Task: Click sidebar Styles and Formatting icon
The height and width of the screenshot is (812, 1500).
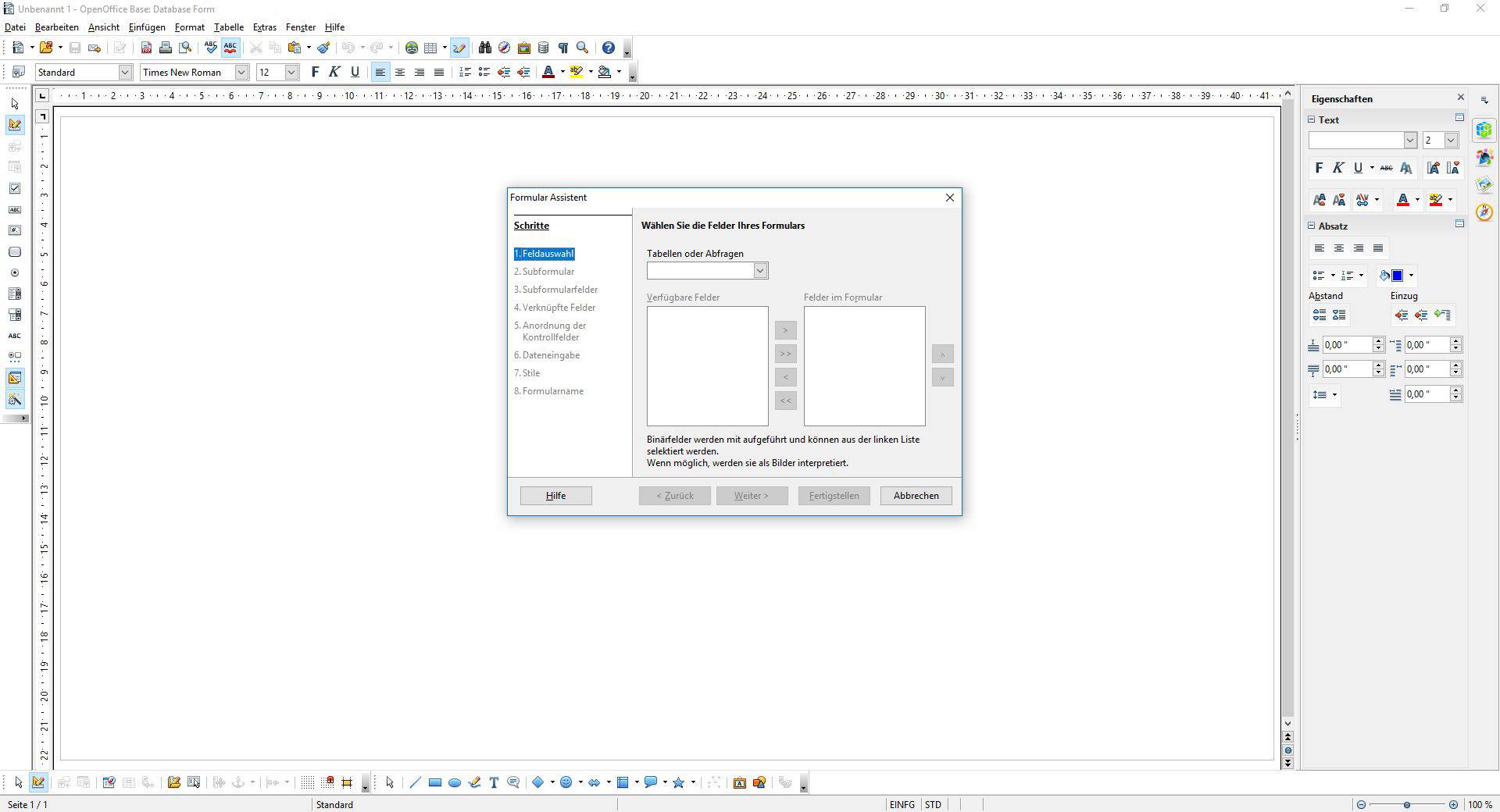Action: tap(1484, 157)
